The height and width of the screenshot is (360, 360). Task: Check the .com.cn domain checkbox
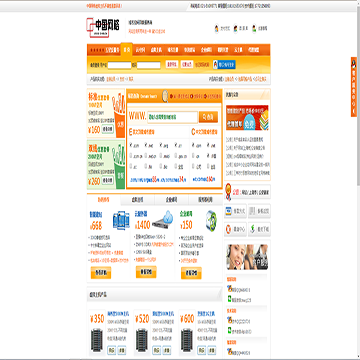tap(131, 156)
